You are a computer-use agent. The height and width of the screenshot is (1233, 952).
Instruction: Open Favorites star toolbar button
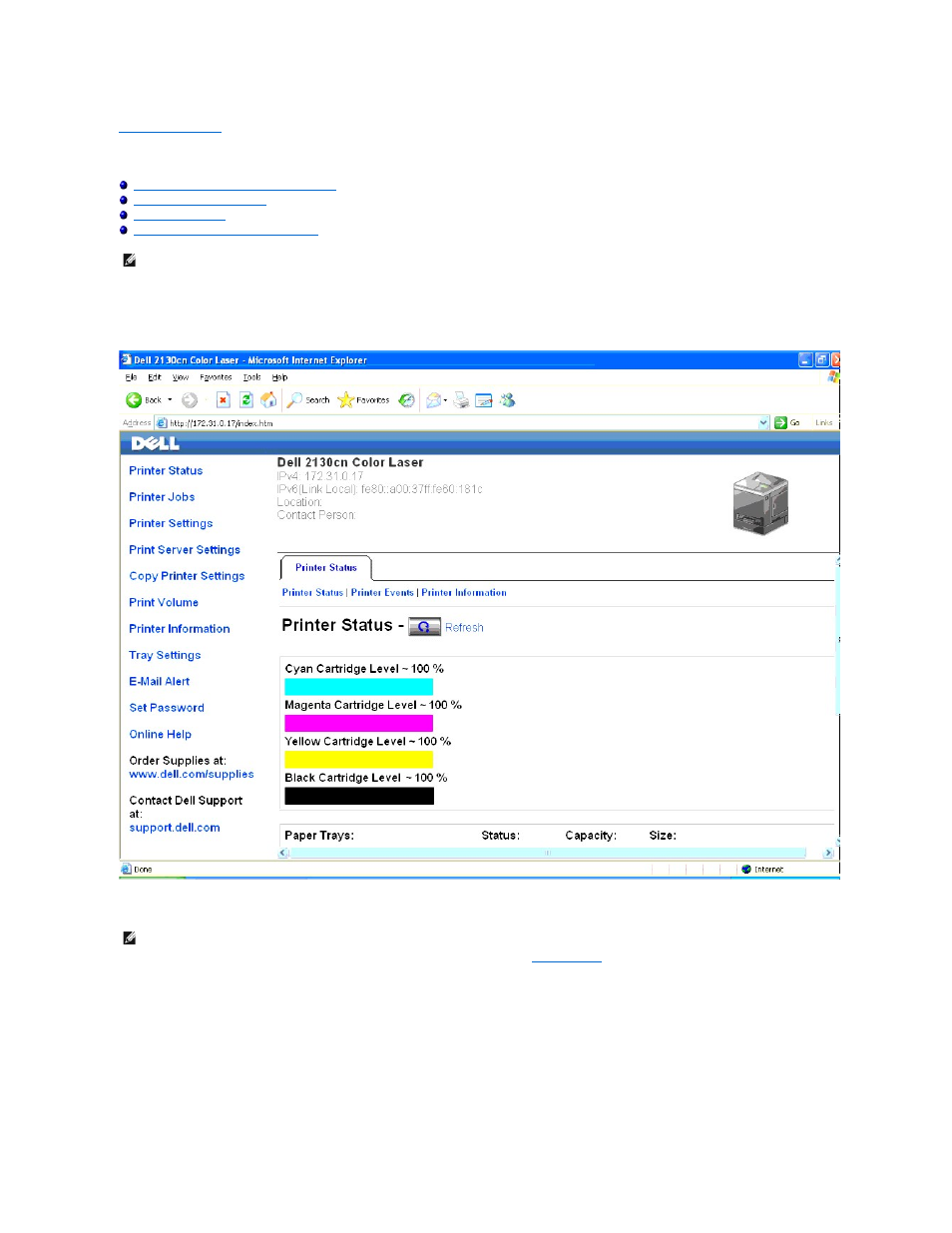click(363, 400)
